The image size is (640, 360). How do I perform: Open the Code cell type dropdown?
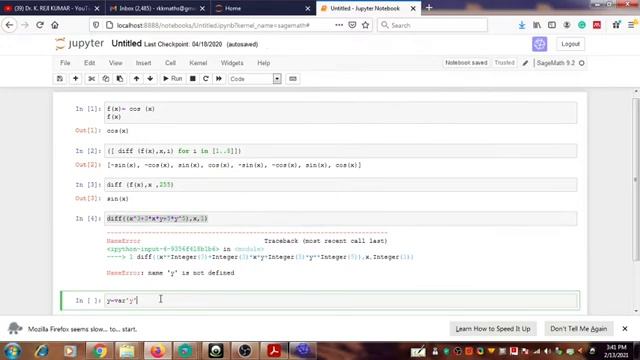[x=255, y=79]
